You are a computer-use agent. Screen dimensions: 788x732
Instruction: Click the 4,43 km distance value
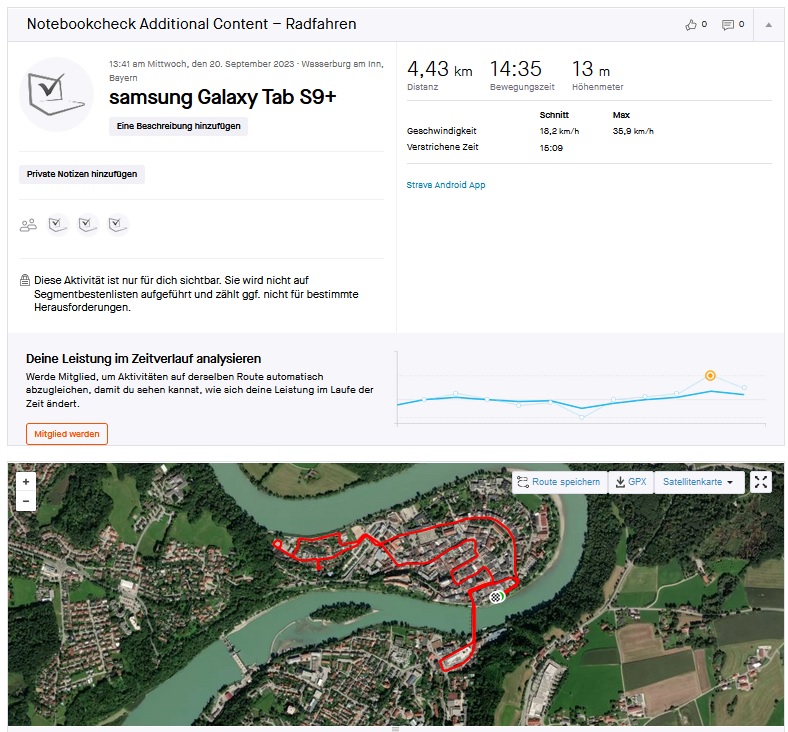(x=440, y=69)
